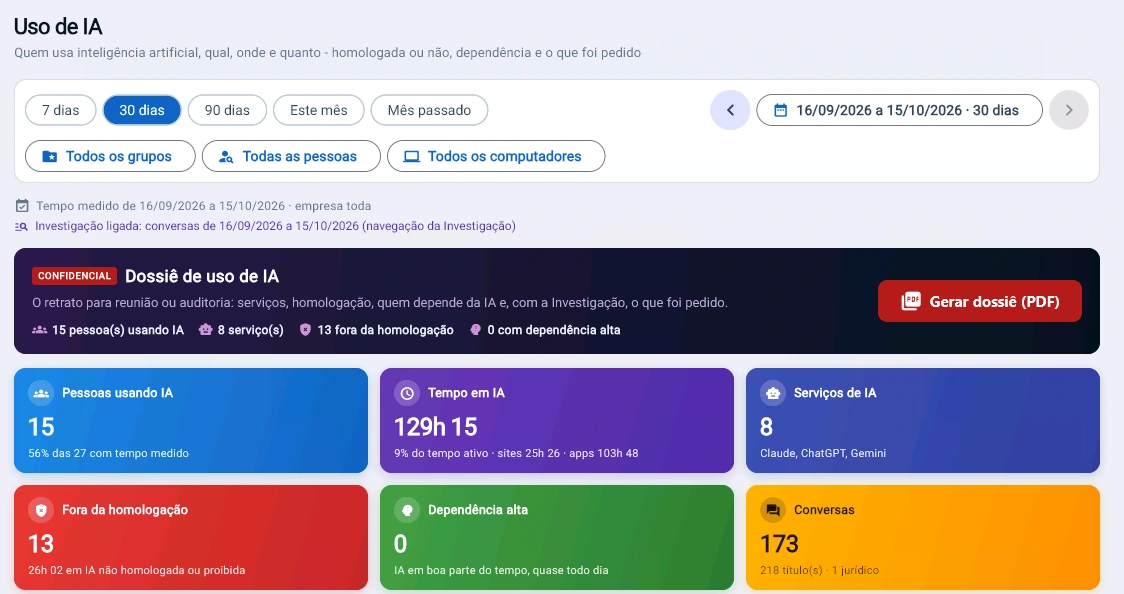Image resolution: width=1124 pixels, height=594 pixels.
Task: Click the folder star icon in Todos os grupos
Action: [49, 156]
